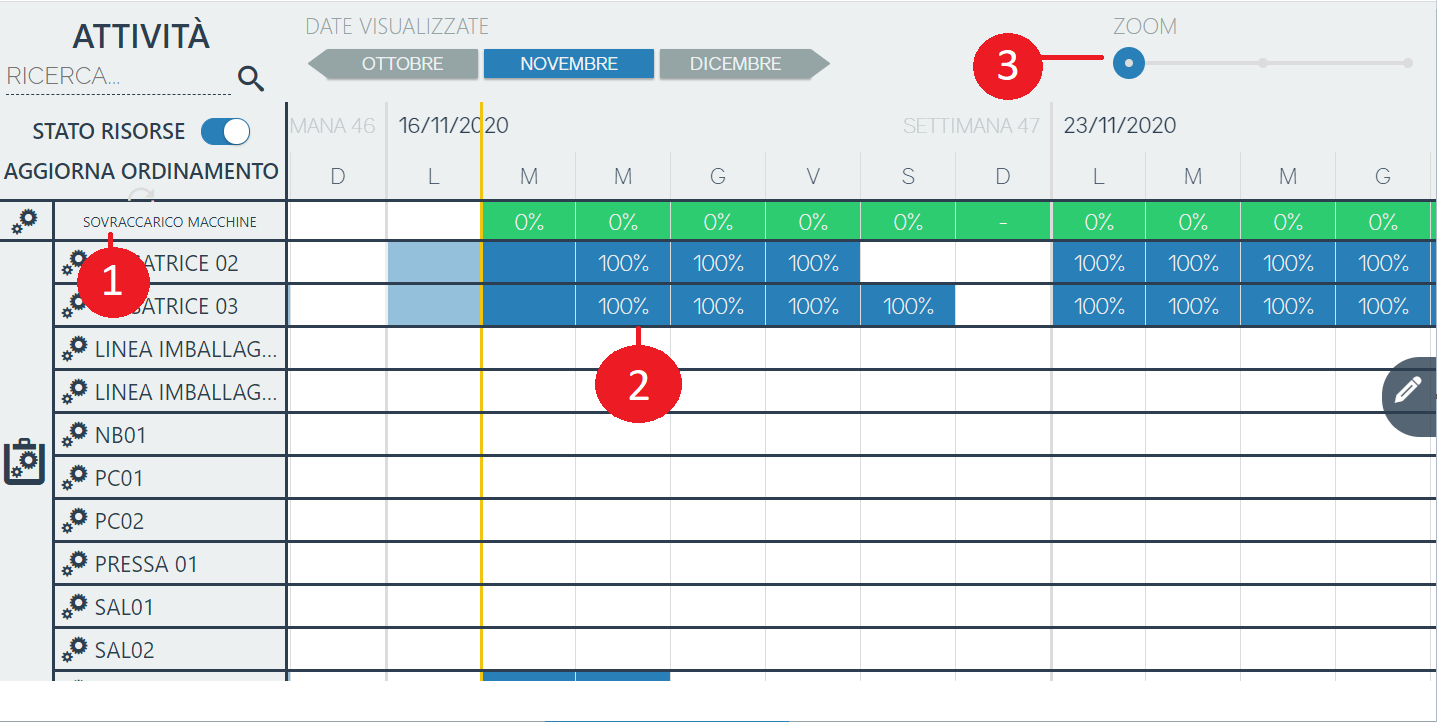Click gear icon beside SAL02

[74, 650]
